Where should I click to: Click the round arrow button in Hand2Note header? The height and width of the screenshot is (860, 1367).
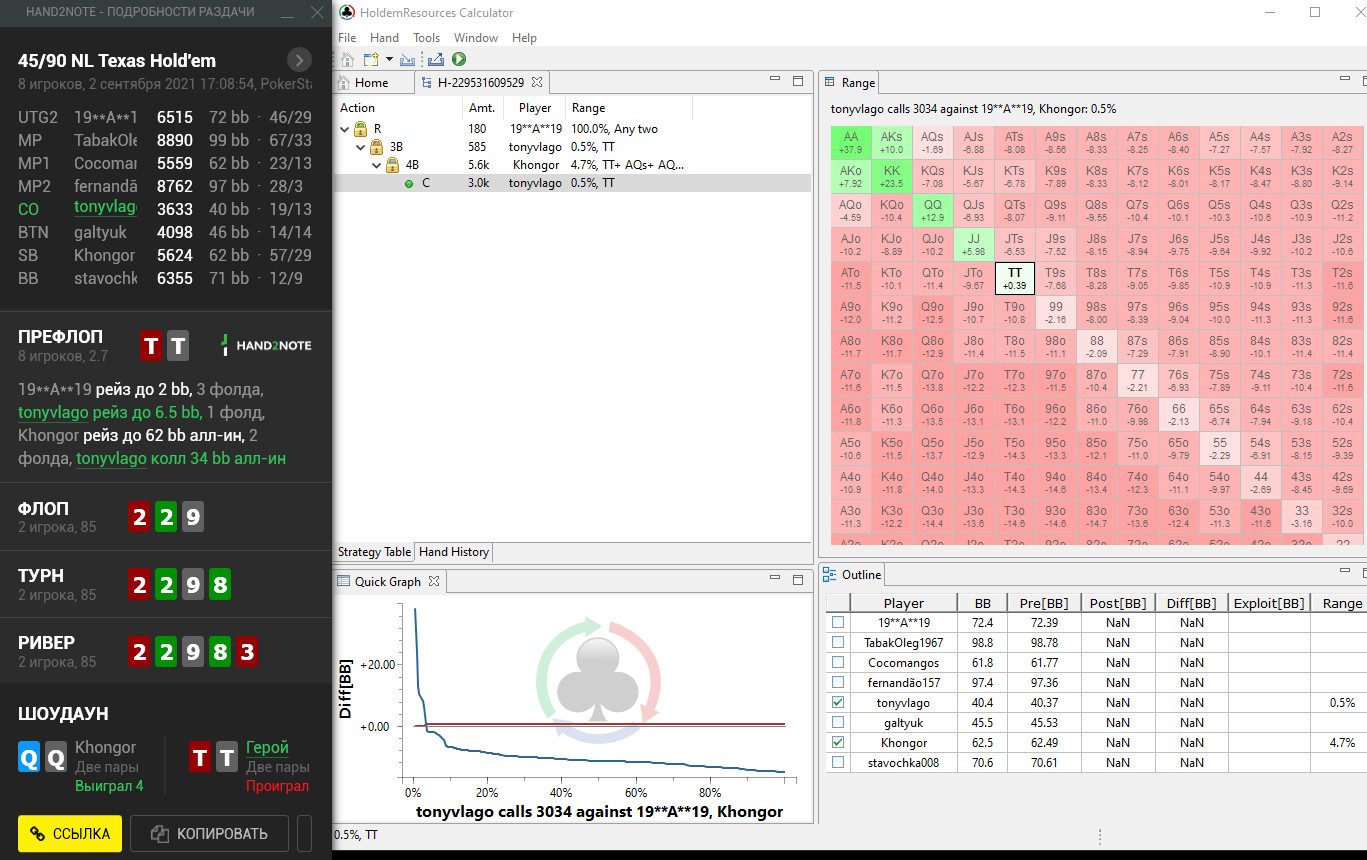pyautogui.click(x=299, y=60)
